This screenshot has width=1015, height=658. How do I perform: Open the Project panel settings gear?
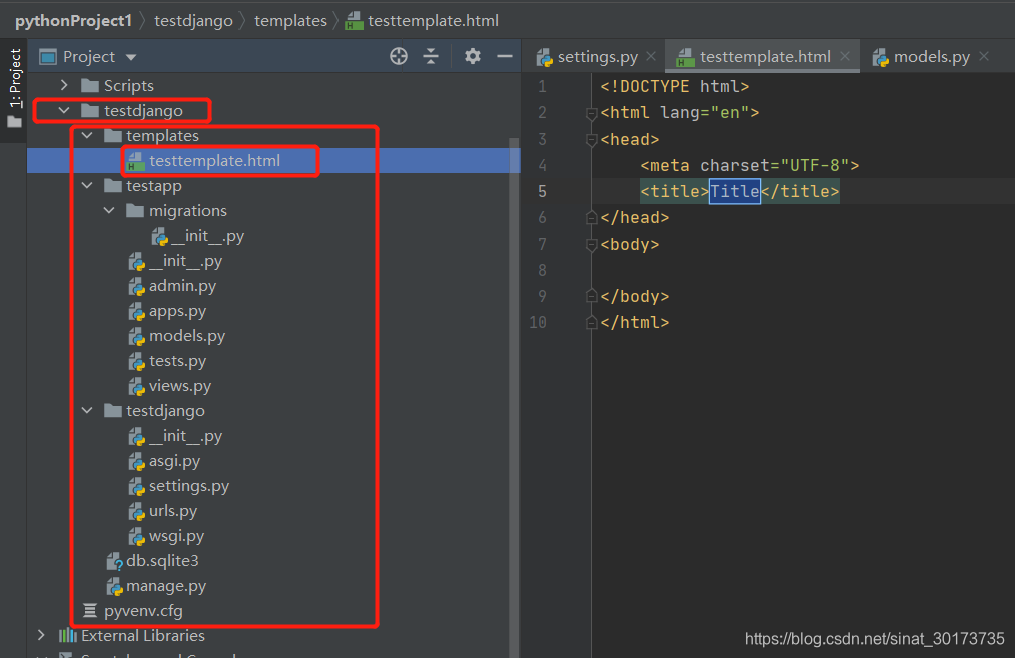point(471,56)
